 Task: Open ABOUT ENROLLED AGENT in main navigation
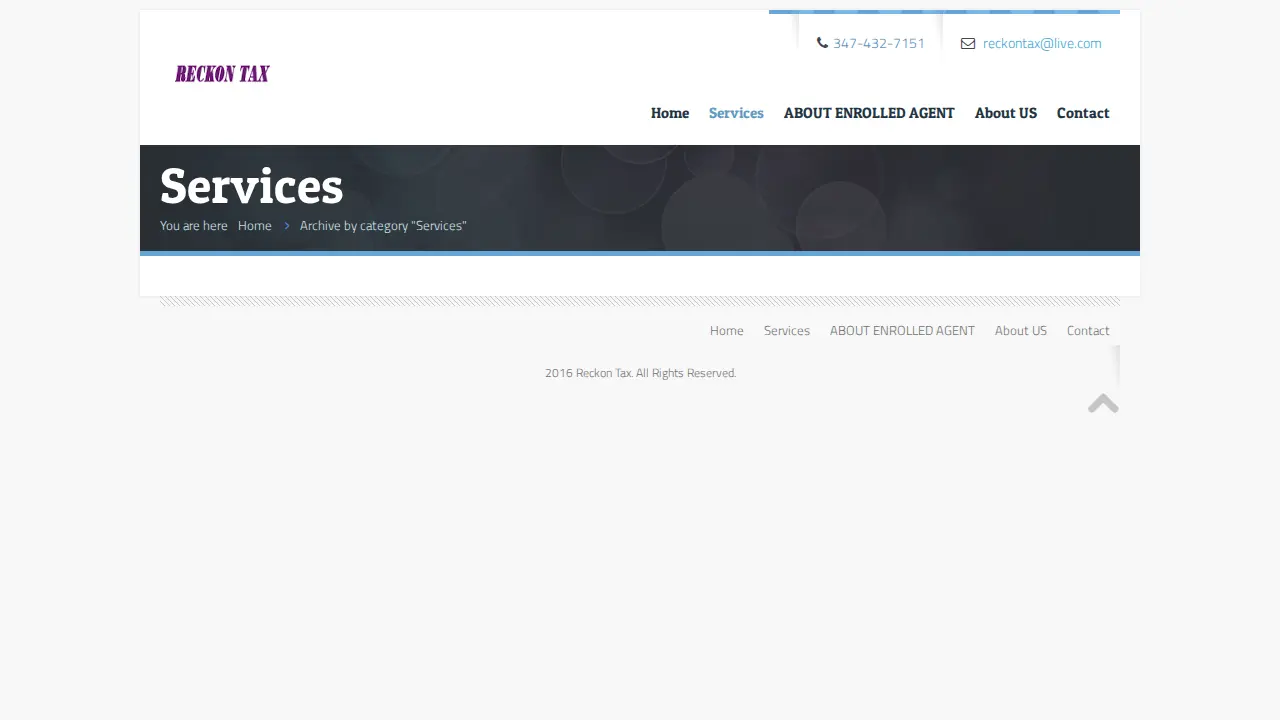[x=869, y=113]
